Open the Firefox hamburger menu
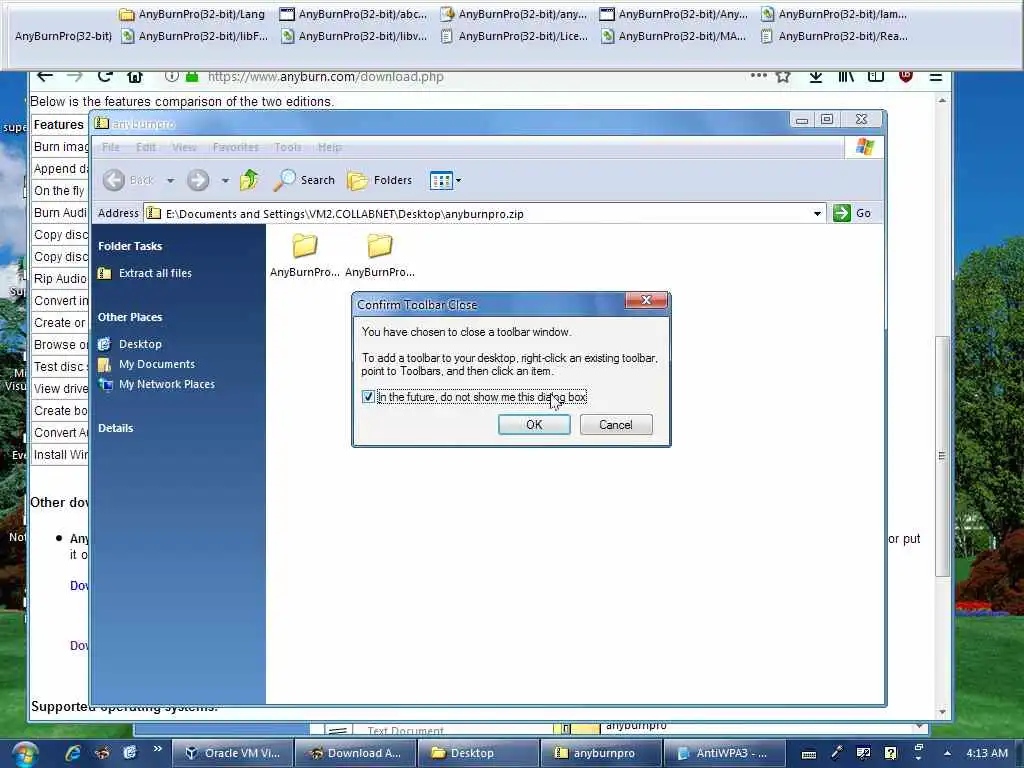Image resolution: width=1024 pixels, height=768 pixels. tap(935, 76)
